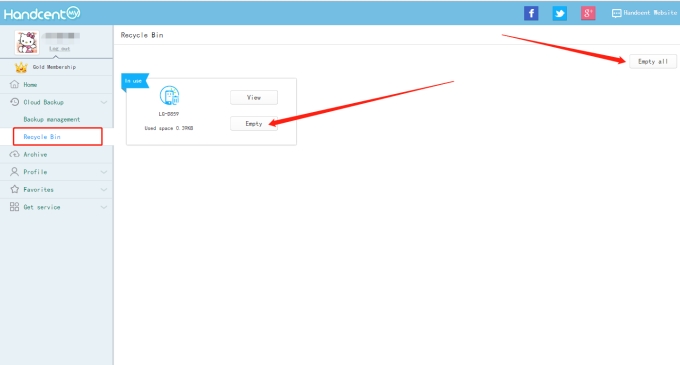This screenshot has height=365, width=680.
Task: Click the Hello Kitty profile avatar
Action: (27, 42)
